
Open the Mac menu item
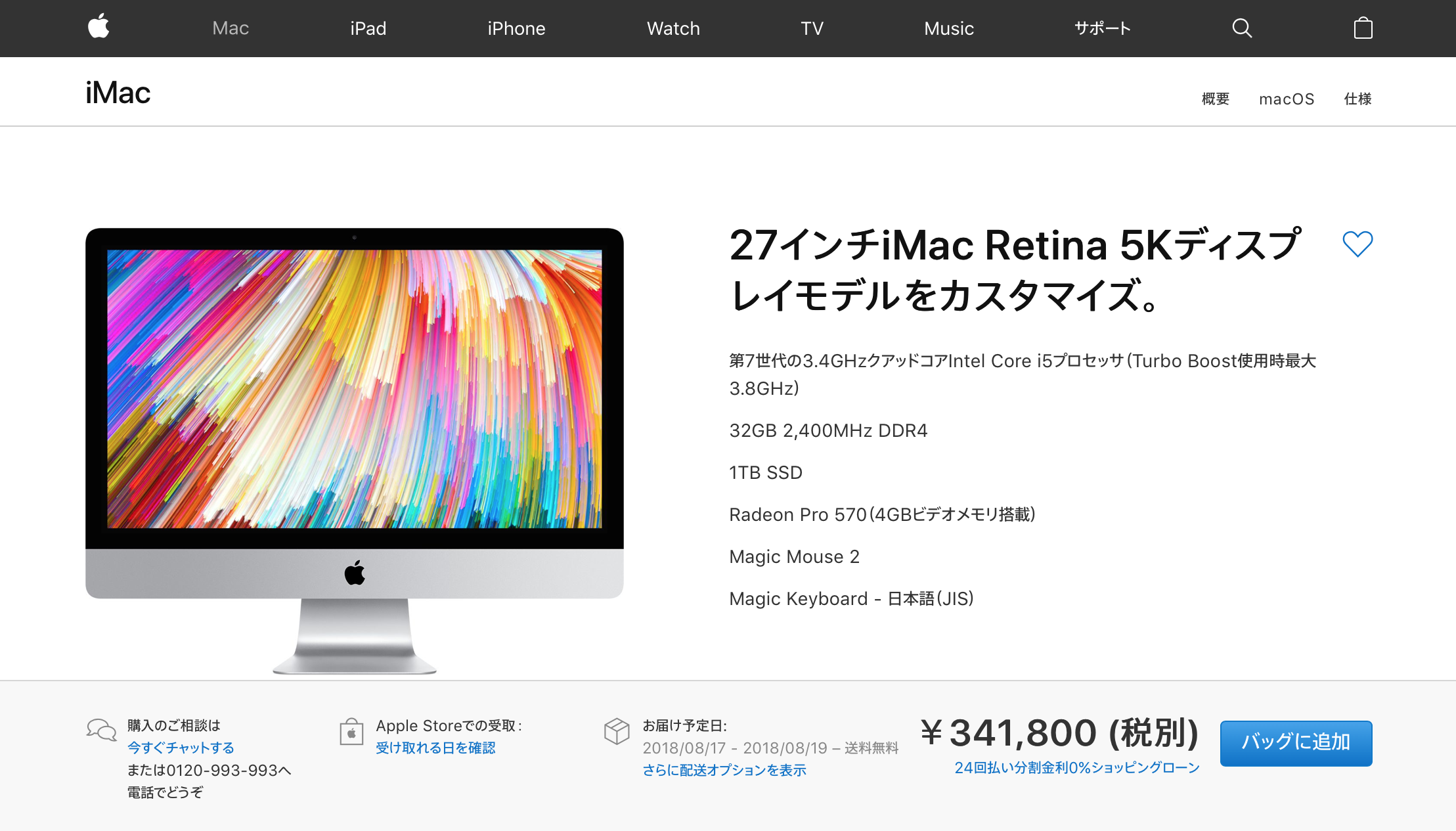pyautogui.click(x=231, y=28)
